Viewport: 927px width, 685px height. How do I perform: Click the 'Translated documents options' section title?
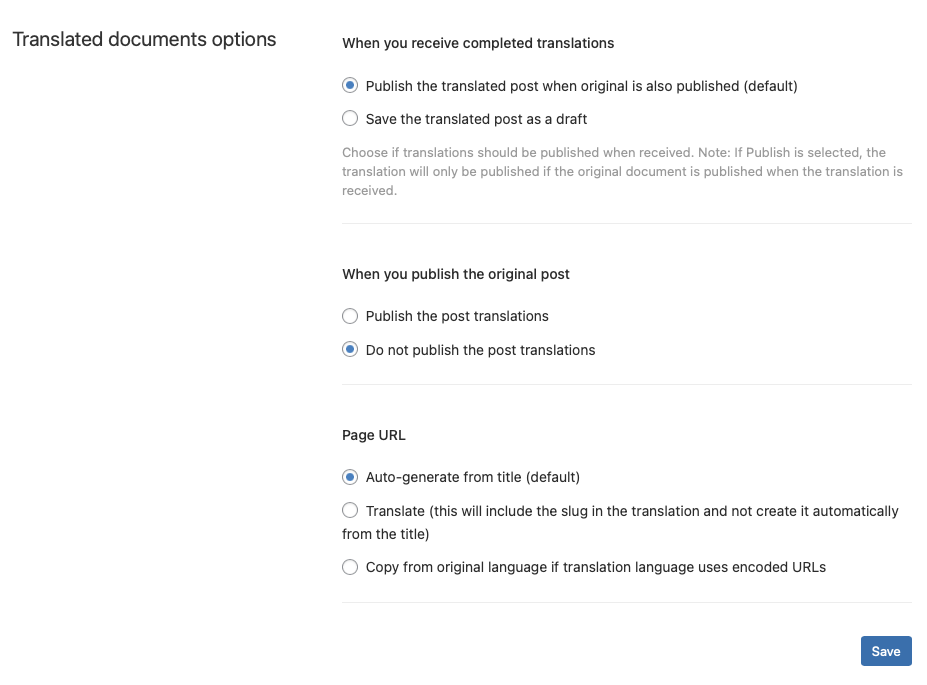pyautogui.click(x=144, y=40)
